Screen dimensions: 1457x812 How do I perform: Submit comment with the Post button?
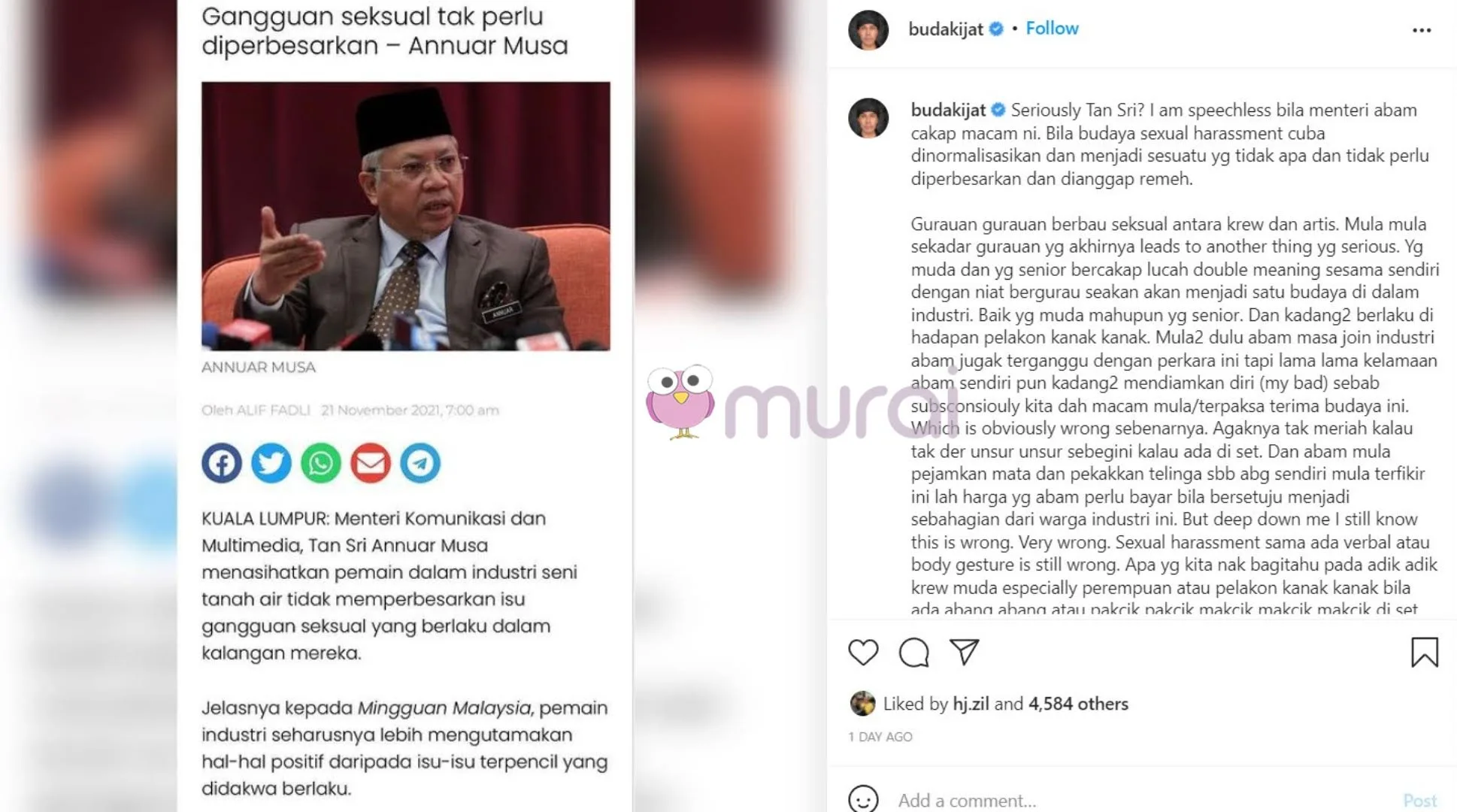1419,801
